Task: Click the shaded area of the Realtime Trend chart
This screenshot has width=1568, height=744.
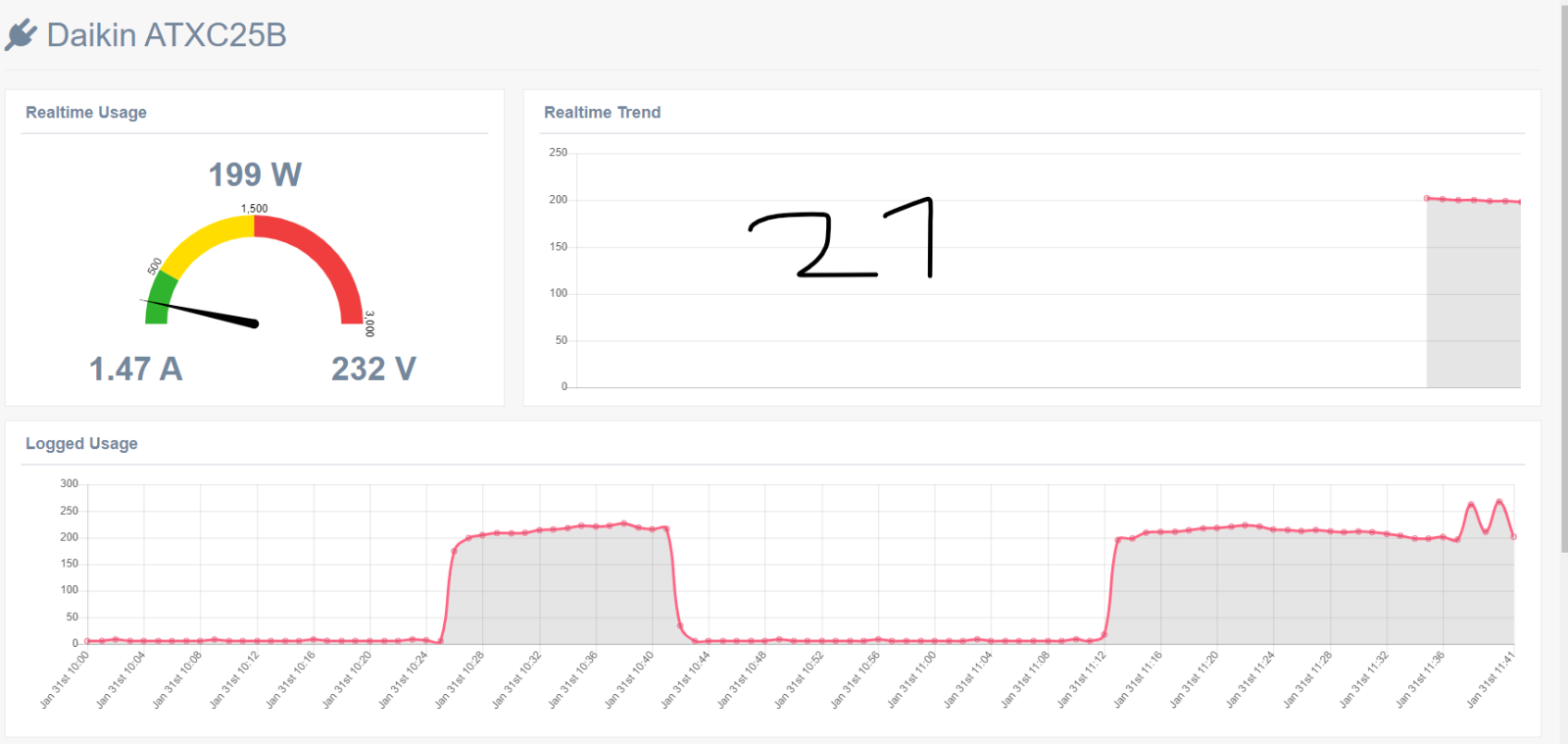Action: (1473, 294)
